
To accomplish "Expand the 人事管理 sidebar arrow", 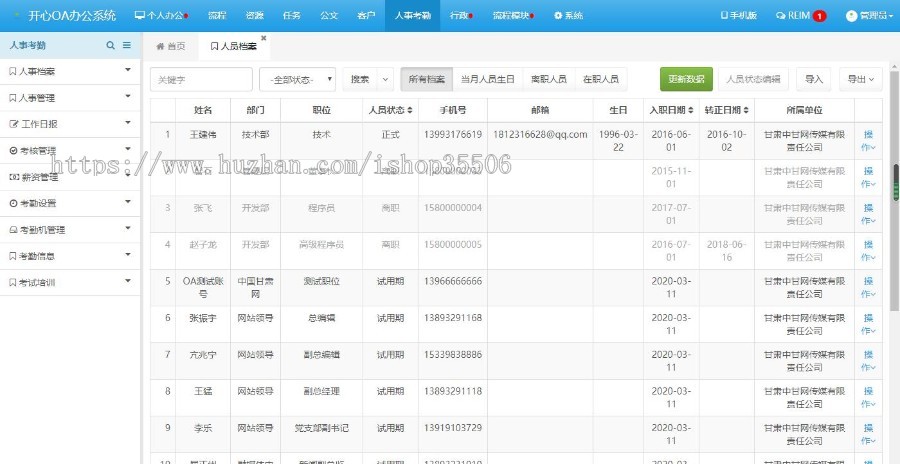I will click(x=128, y=96).
